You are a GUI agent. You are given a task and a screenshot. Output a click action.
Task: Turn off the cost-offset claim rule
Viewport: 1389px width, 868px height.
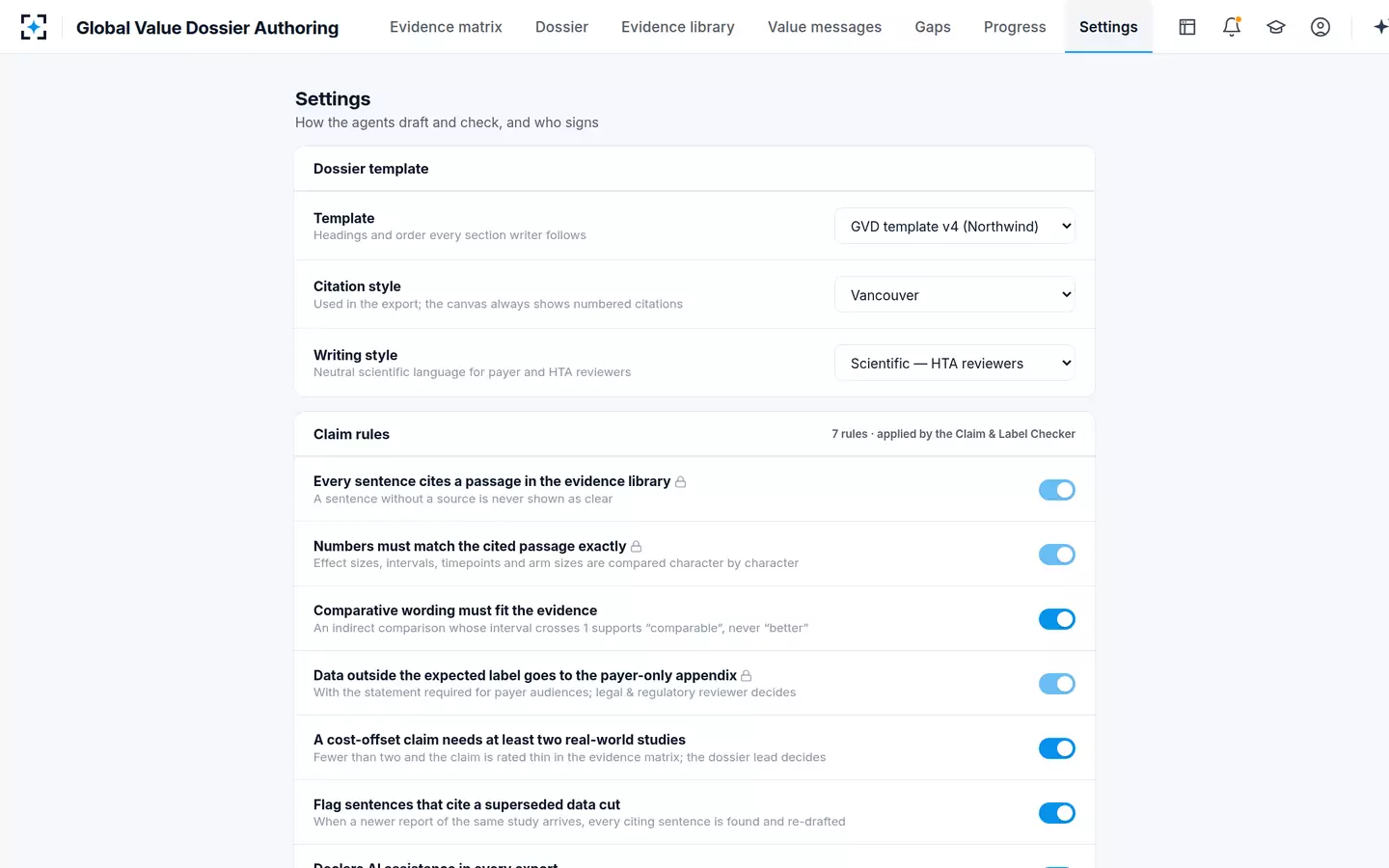[1057, 748]
